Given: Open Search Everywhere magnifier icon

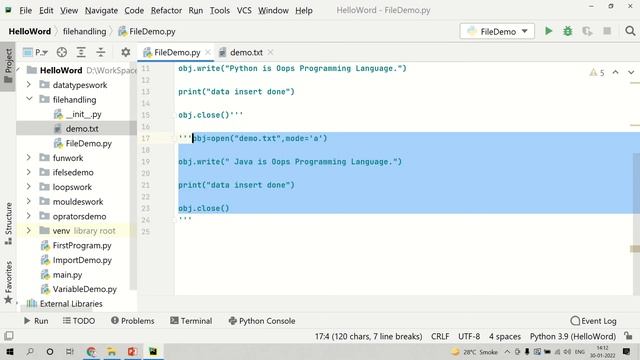Looking at the screenshot, I should point(630,31).
